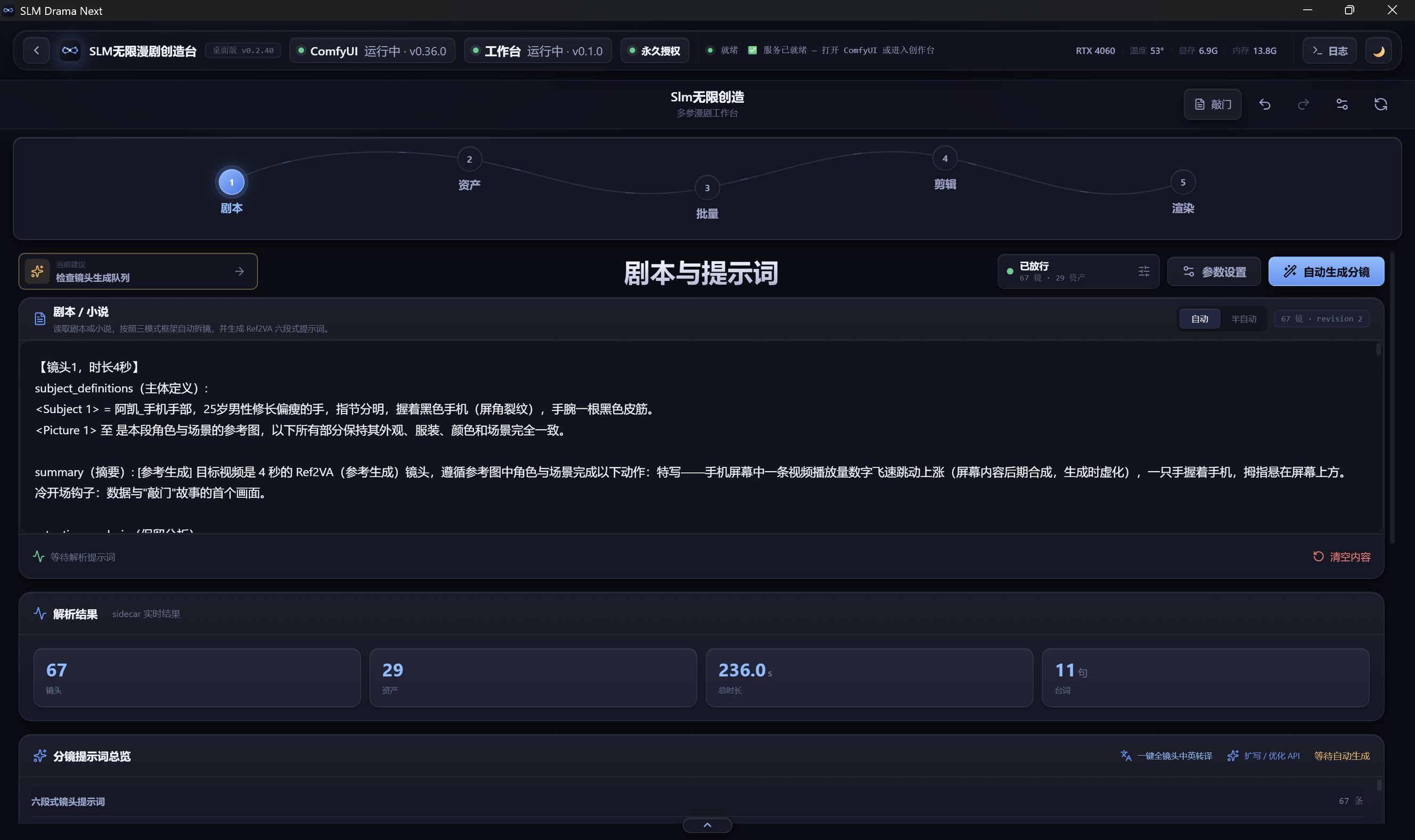1415x840 pixels.
Task: Click the 67 镜头 stat card
Action: [197, 678]
